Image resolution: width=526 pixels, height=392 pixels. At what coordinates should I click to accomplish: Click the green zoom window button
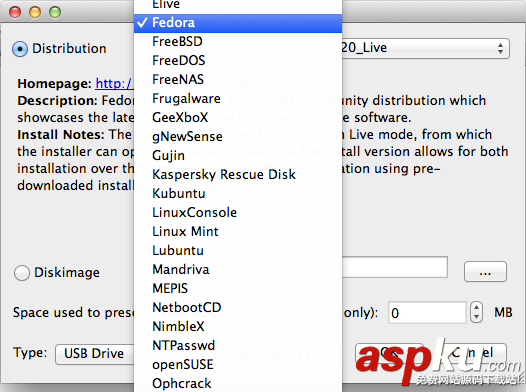(55, 12)
